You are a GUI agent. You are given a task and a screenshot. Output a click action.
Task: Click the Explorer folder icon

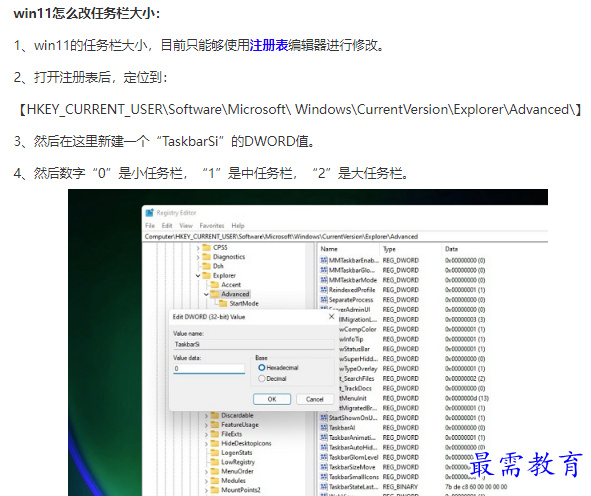207,276
